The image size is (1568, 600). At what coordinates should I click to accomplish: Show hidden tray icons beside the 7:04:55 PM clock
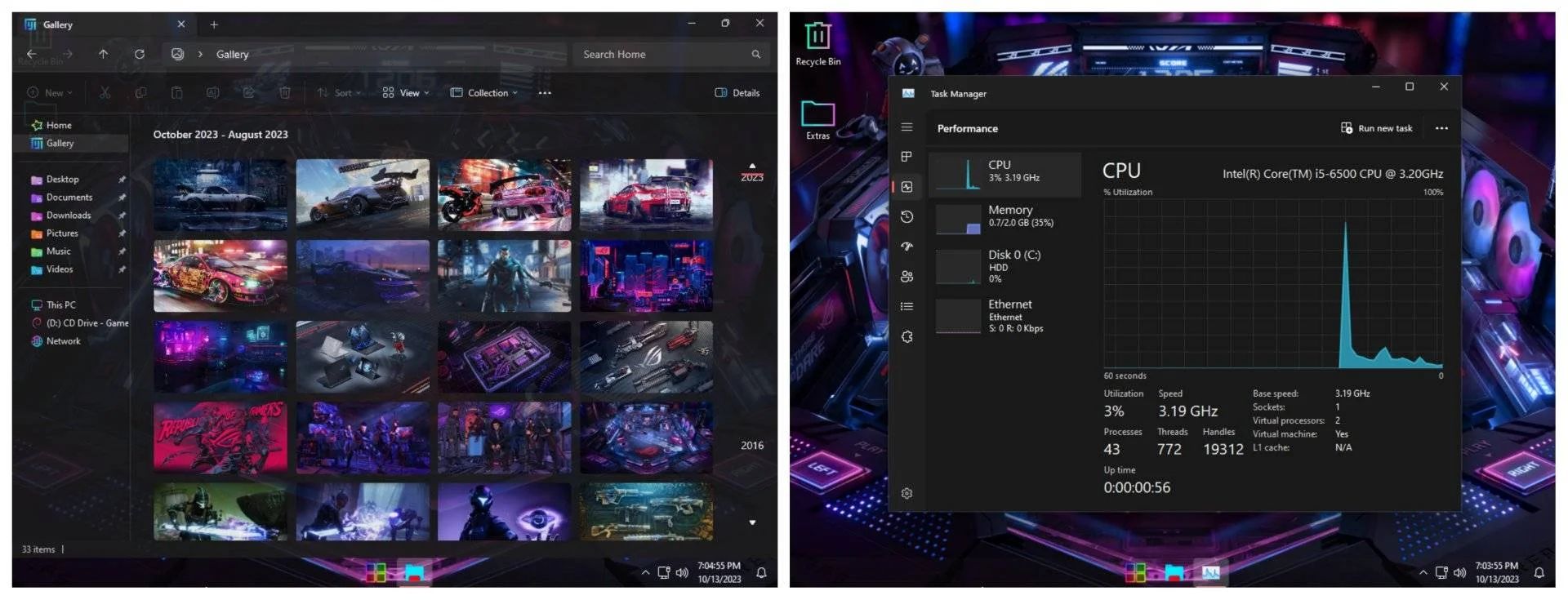[645, 573]
